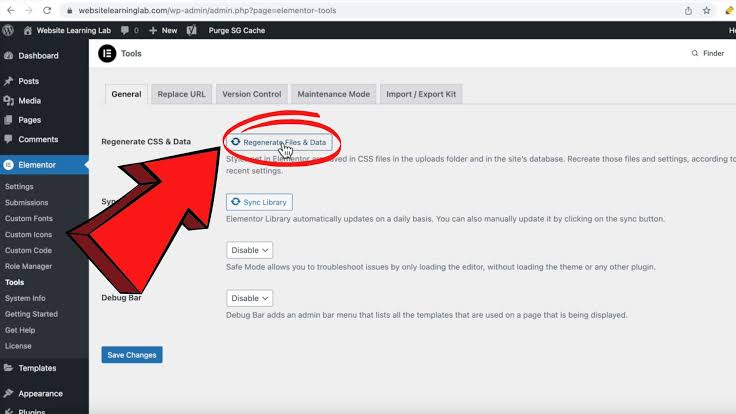The image size is (736, 414).
Task: Open the Safe Mode Disable dropdown
Action: pyautogui.click(x=249, y=250)
